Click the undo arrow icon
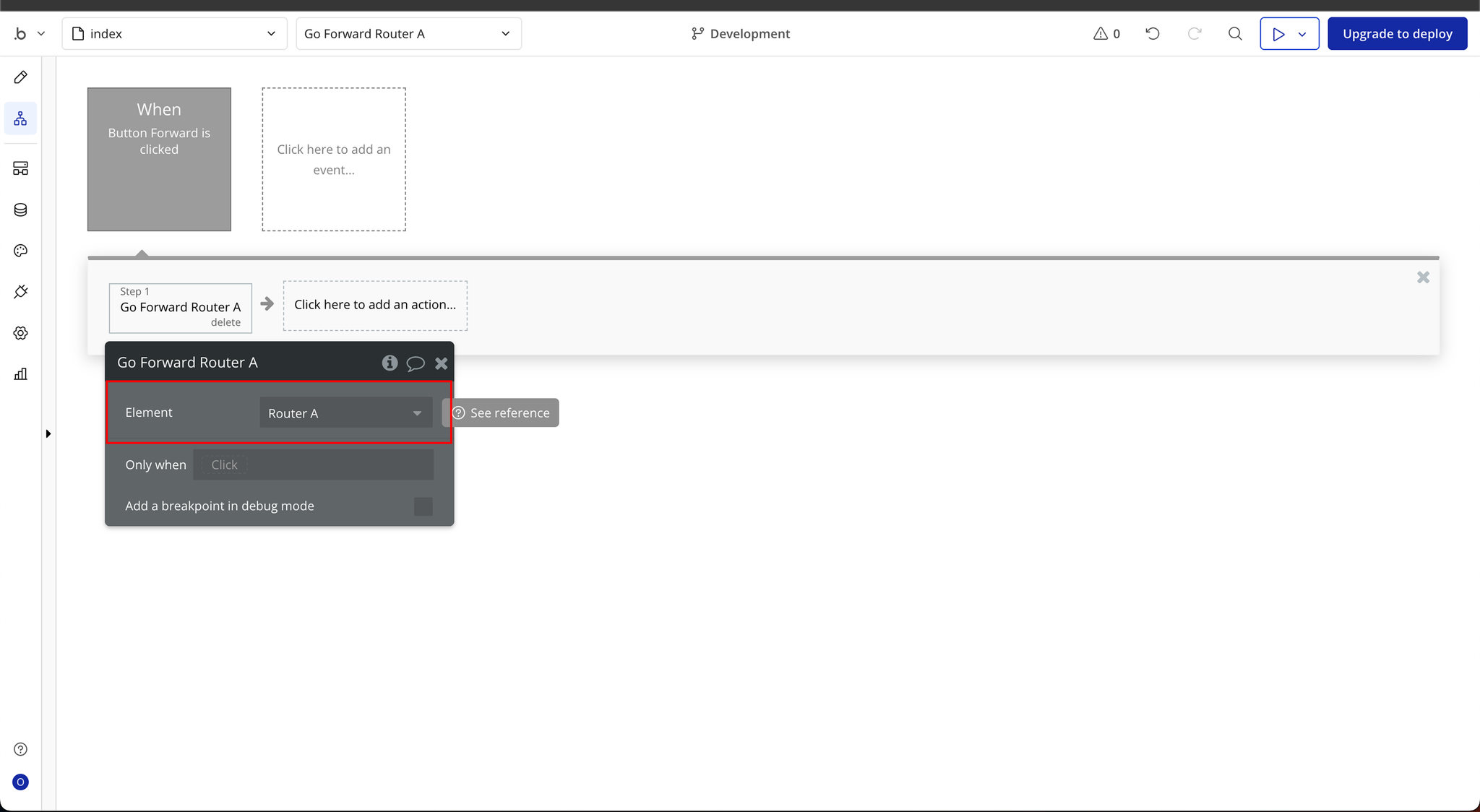Image resolution: width=1480 pixels, height=812 pixels. (1153, 34)
